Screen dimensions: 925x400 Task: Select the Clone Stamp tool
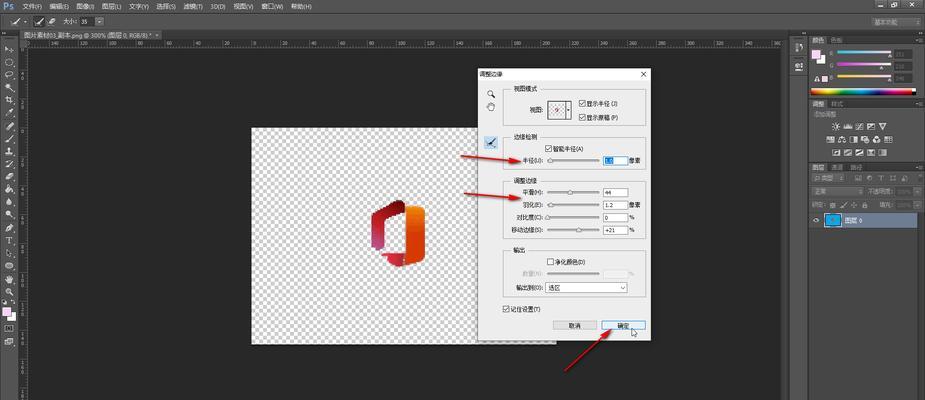[9, 151]
